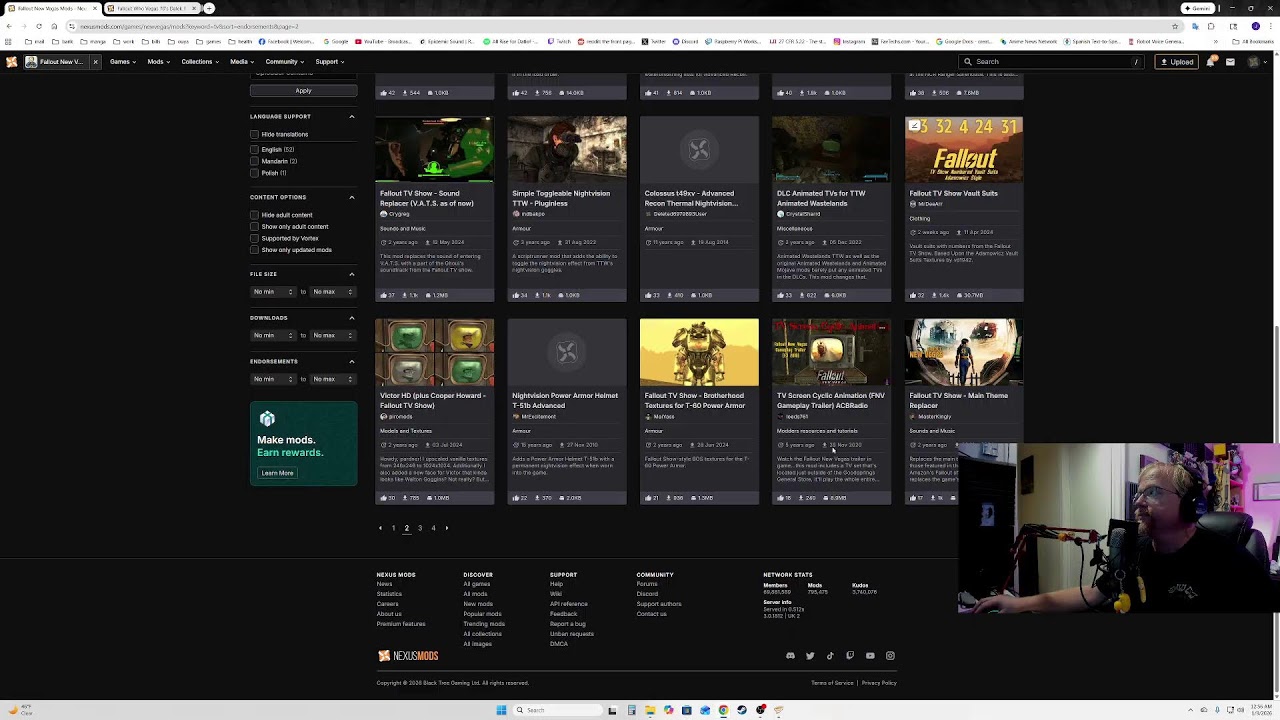Collapse the Endorsements filter section
The height and width of the screenshot is (720, 1280).
(x=351, y=361)
